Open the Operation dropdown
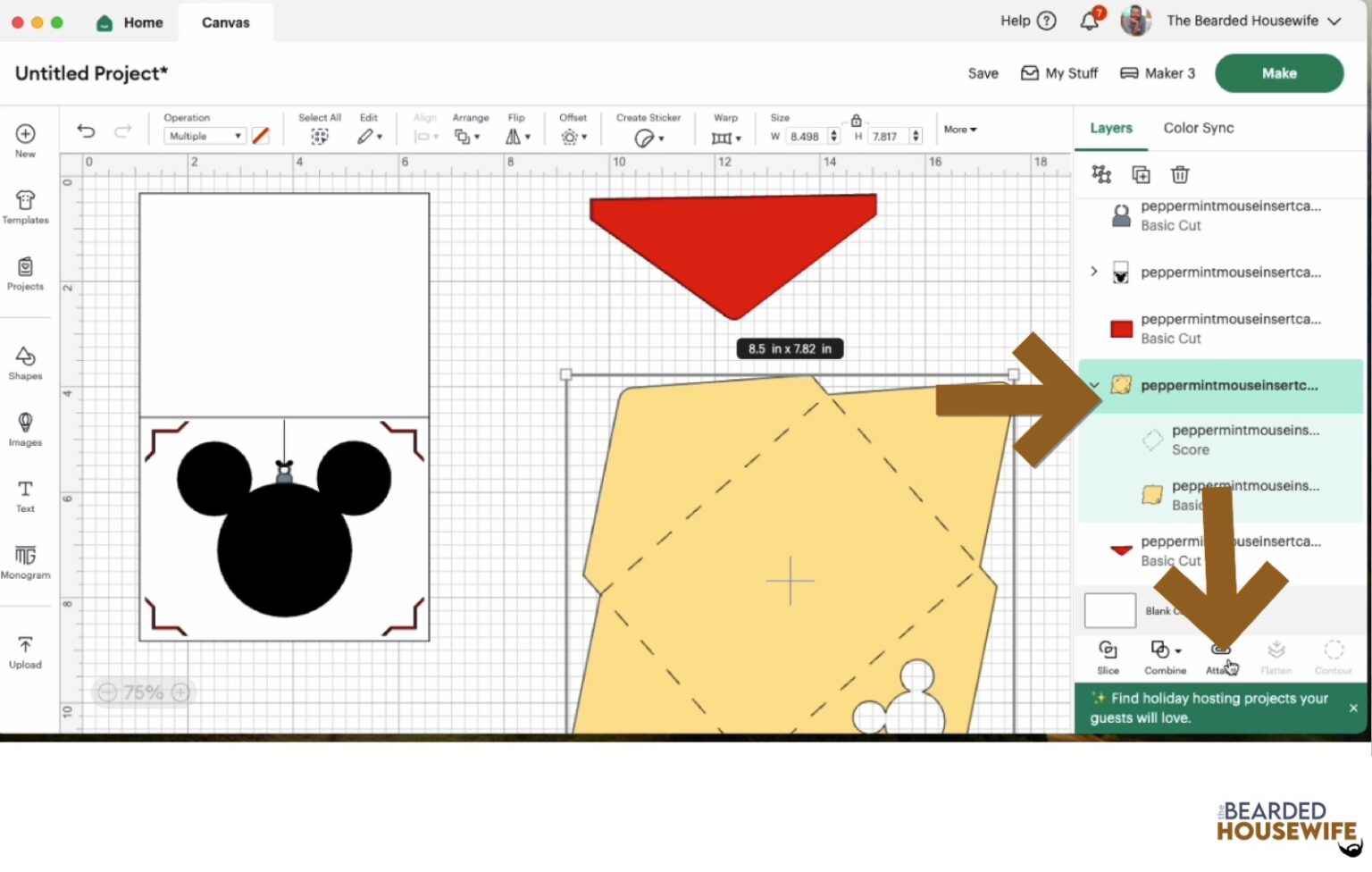Screen dimensions: 1372x872 pos(205,136)
